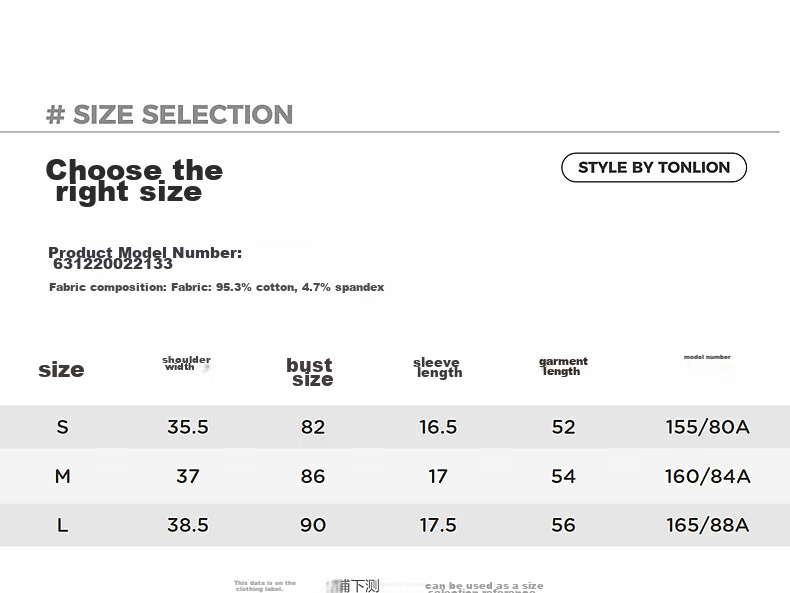Select the L size row label
Screen dimensions: 790x593
click(62, 525)
